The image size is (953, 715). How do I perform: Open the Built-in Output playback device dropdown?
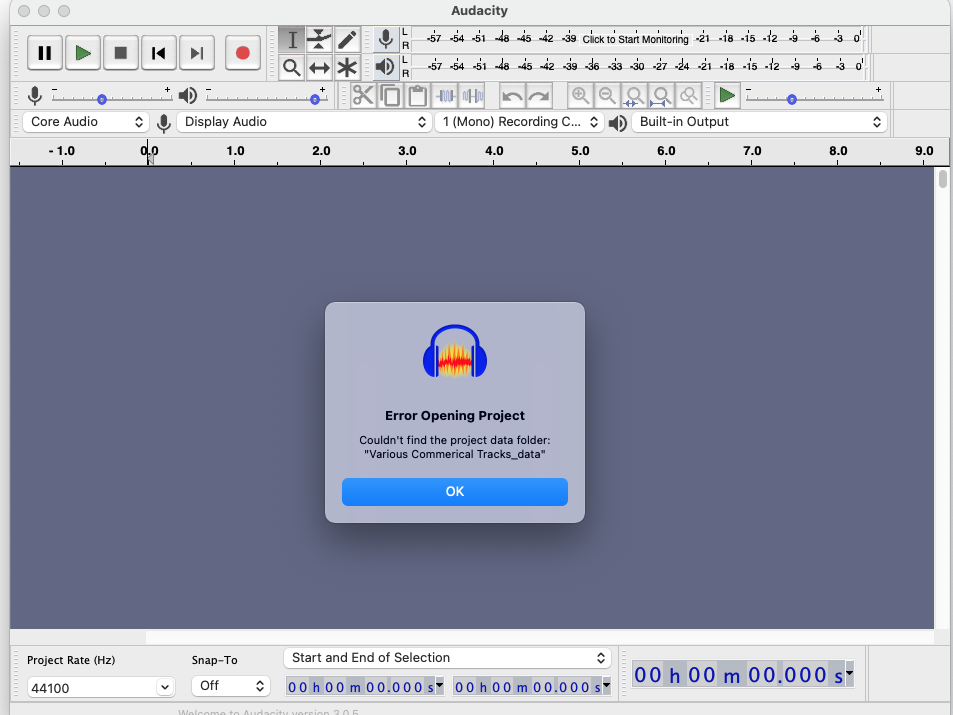pyautogui.click(x=759, y=122)
